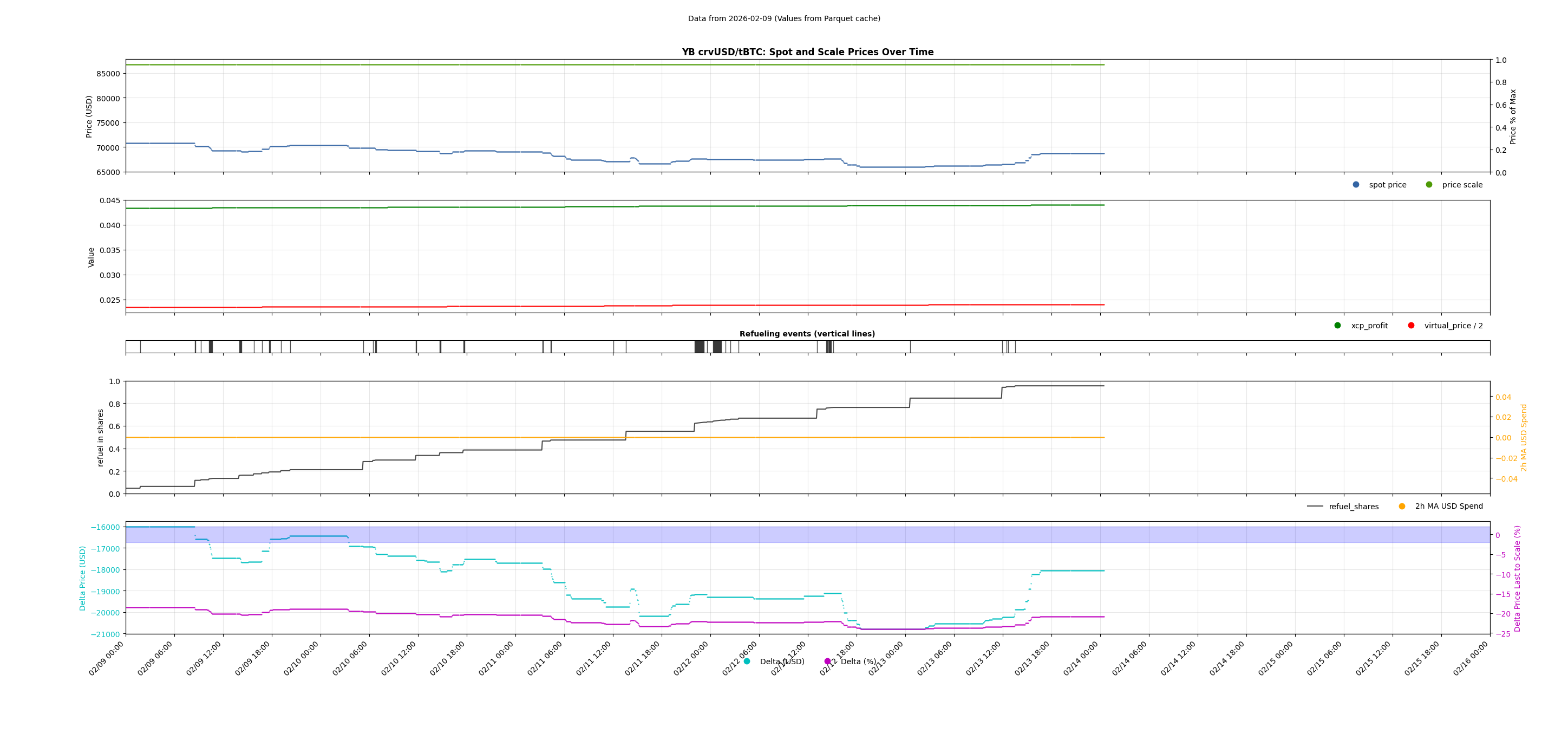Click the 02/16 00:00 x-axis tick label
Screen dimensions: 1568x746
tap(1472, 658)
